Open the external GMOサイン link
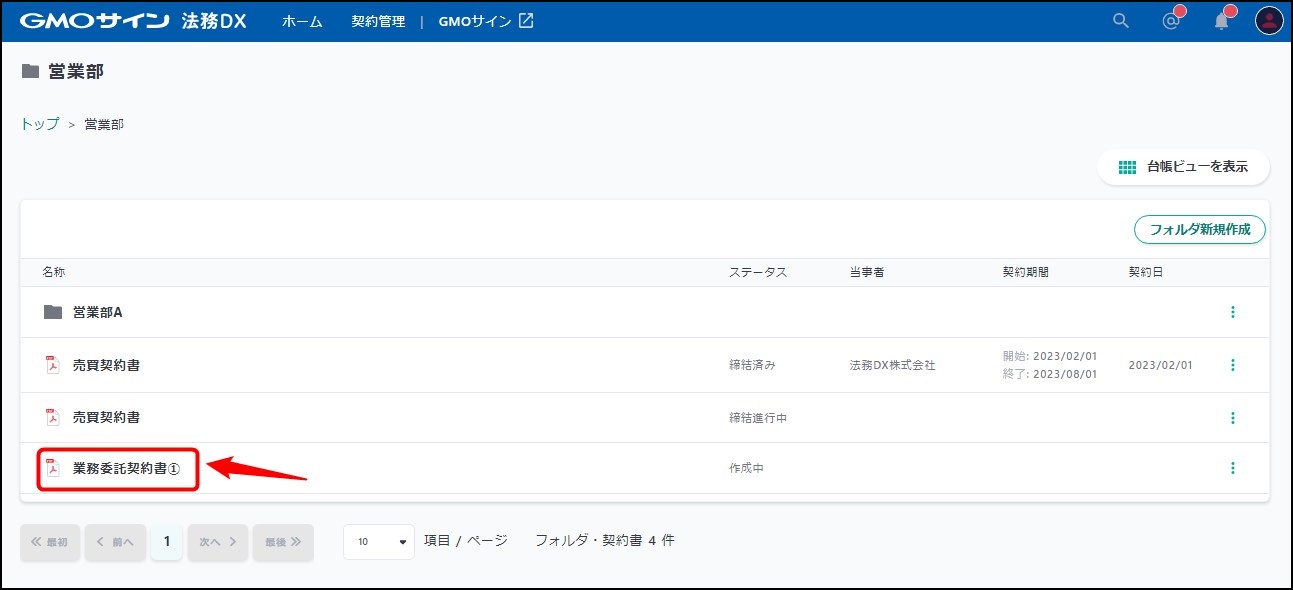Screen dimensions: 1293x590 tap(486, 21)
